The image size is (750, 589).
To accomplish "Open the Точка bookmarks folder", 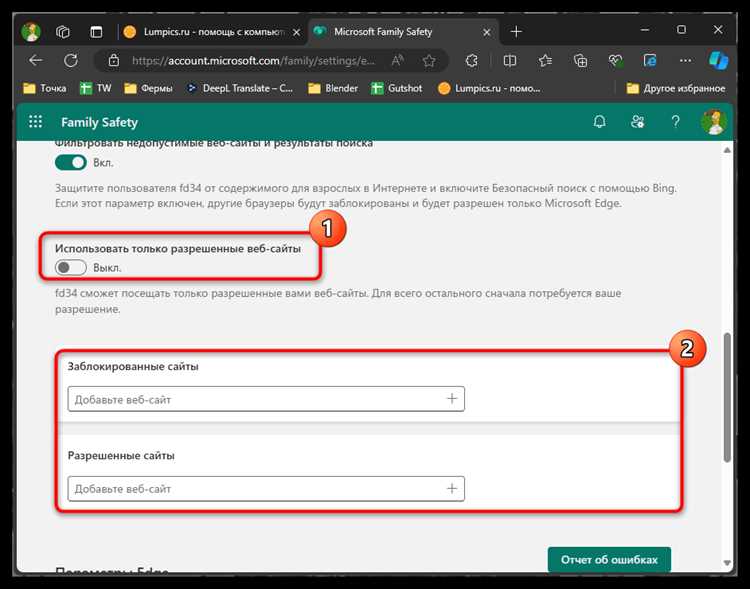I will pos(45,88).
